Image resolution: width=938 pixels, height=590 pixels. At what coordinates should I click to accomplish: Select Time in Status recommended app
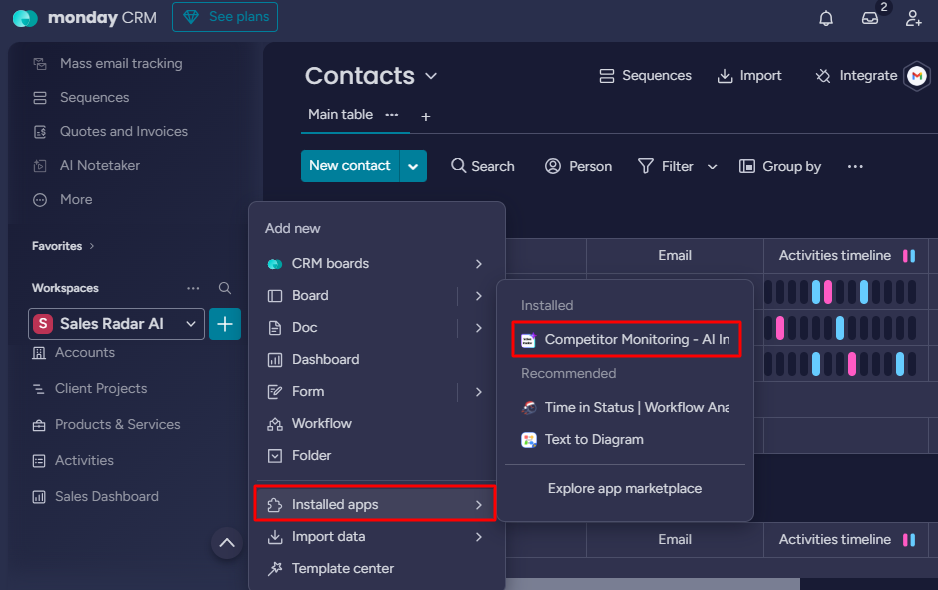pos(626,407)
